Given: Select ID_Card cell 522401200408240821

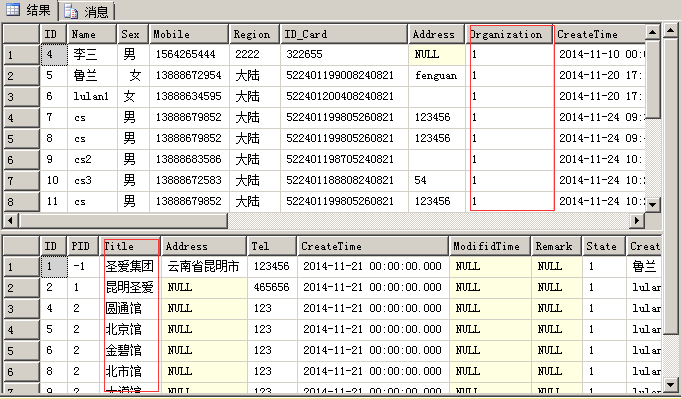Looking at the screenshot, I should pos(345,96).
